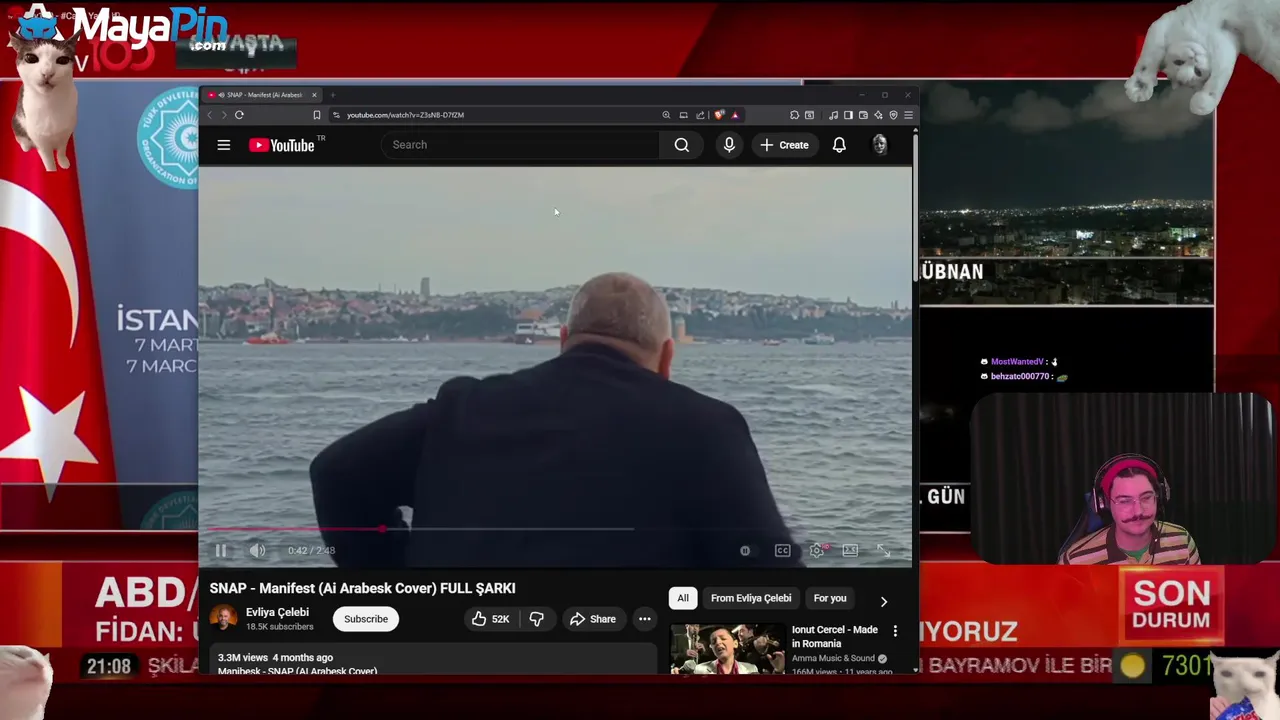
Task: Open the Leo AI sparkle icon
Action: click(878, 115)
